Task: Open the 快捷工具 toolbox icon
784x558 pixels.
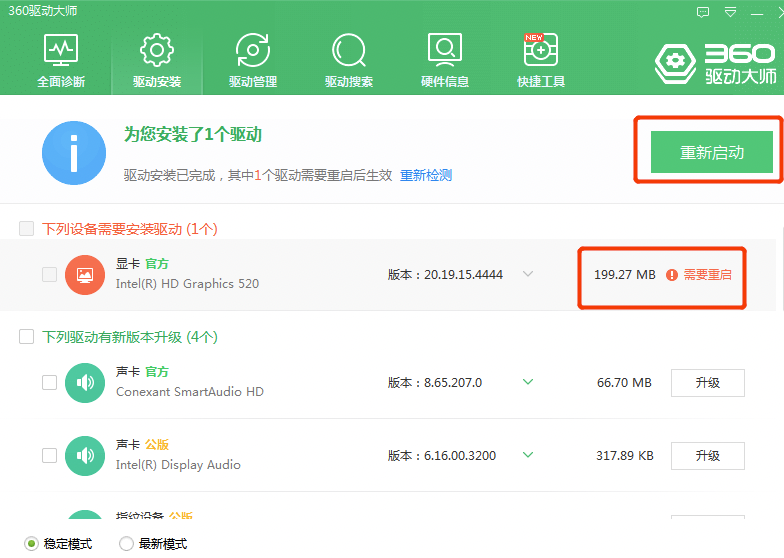Action: point(540,50)
